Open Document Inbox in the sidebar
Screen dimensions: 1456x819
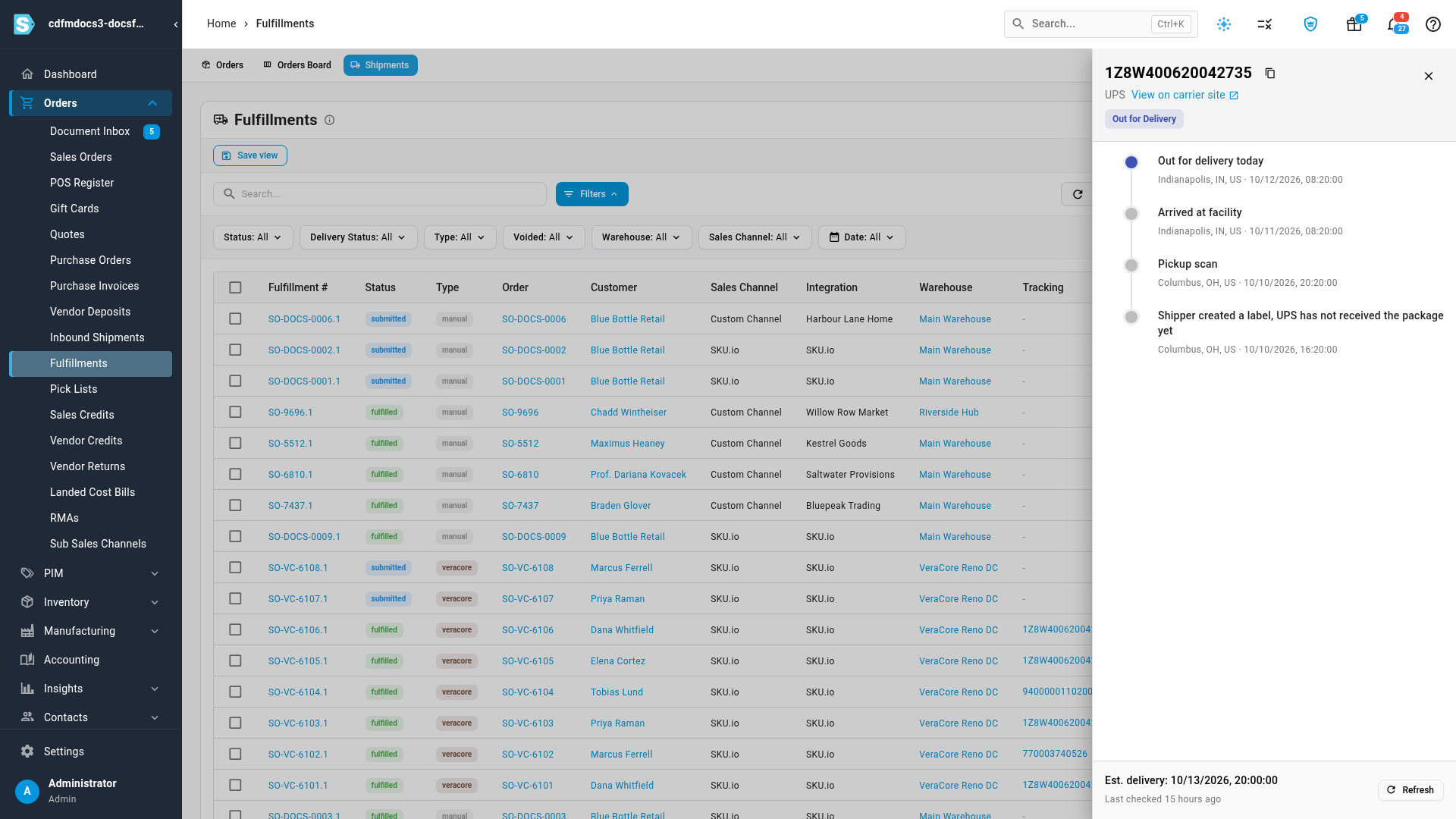pos(91,131)
